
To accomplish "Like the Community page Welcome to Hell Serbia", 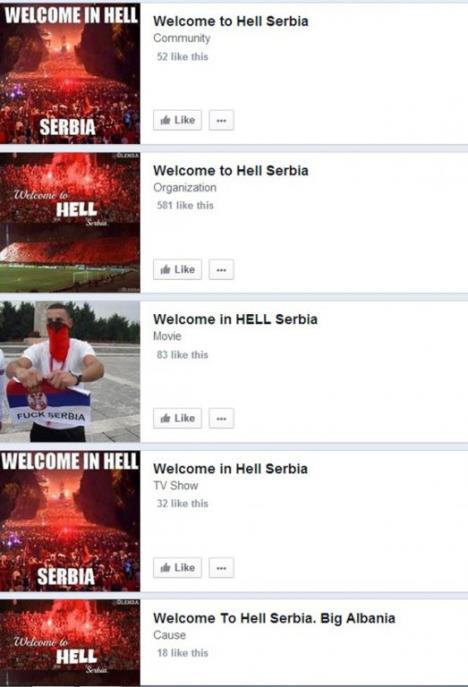I will 177,120.
